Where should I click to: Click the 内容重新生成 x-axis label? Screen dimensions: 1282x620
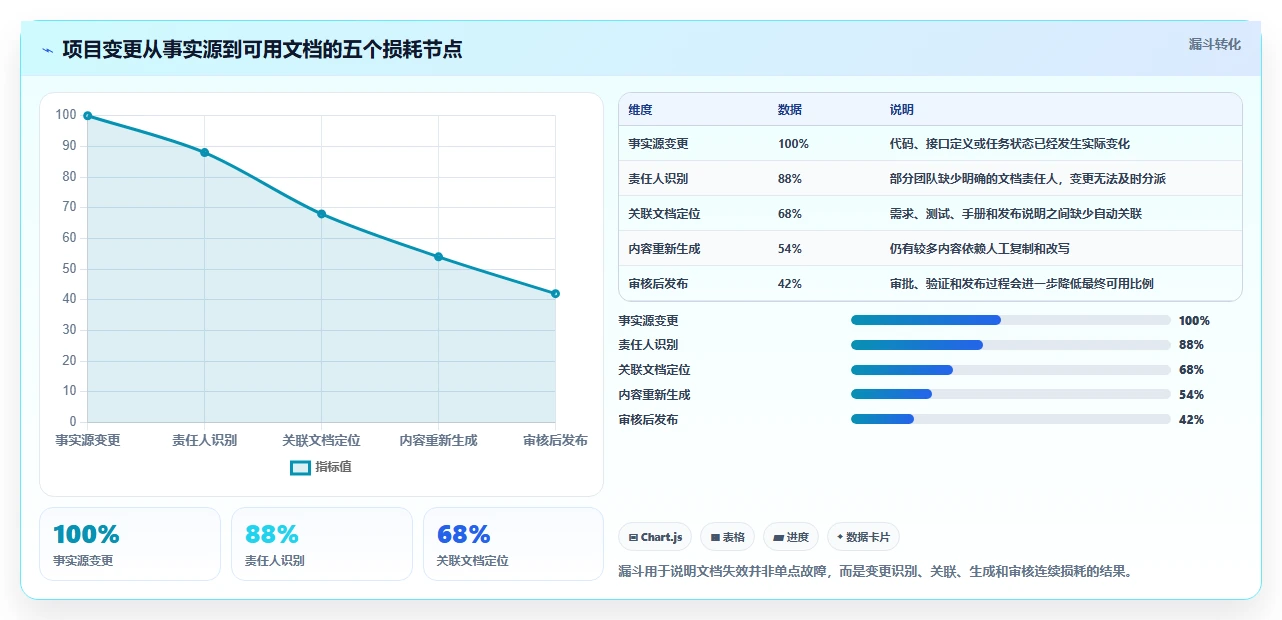pos(438,440)
